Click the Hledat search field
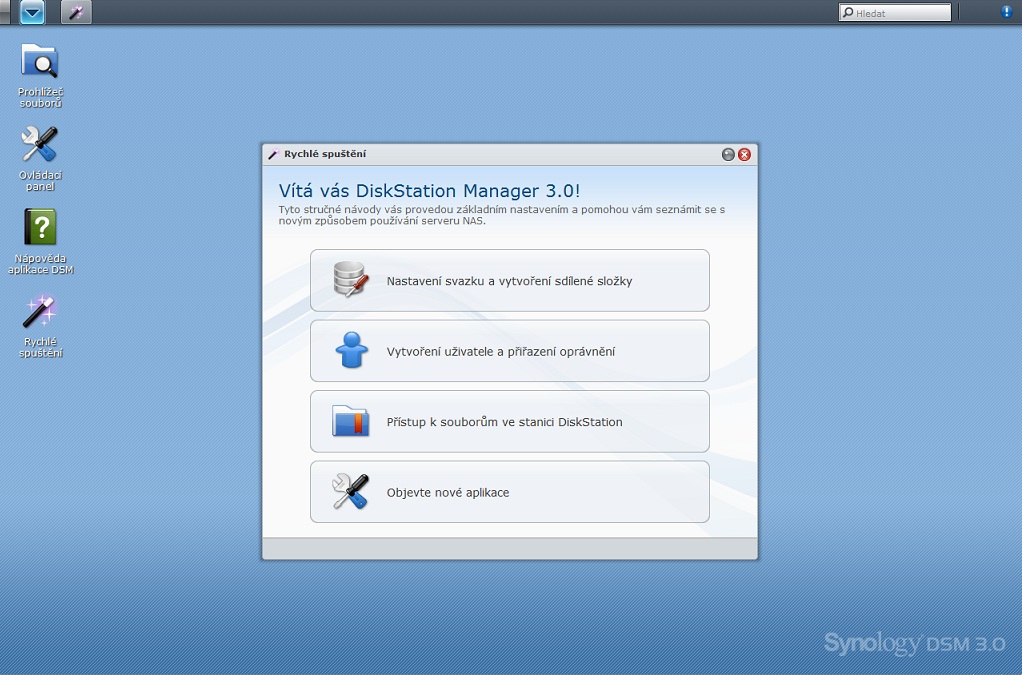This screenshot has height=675, width=1022. [900, 13]
